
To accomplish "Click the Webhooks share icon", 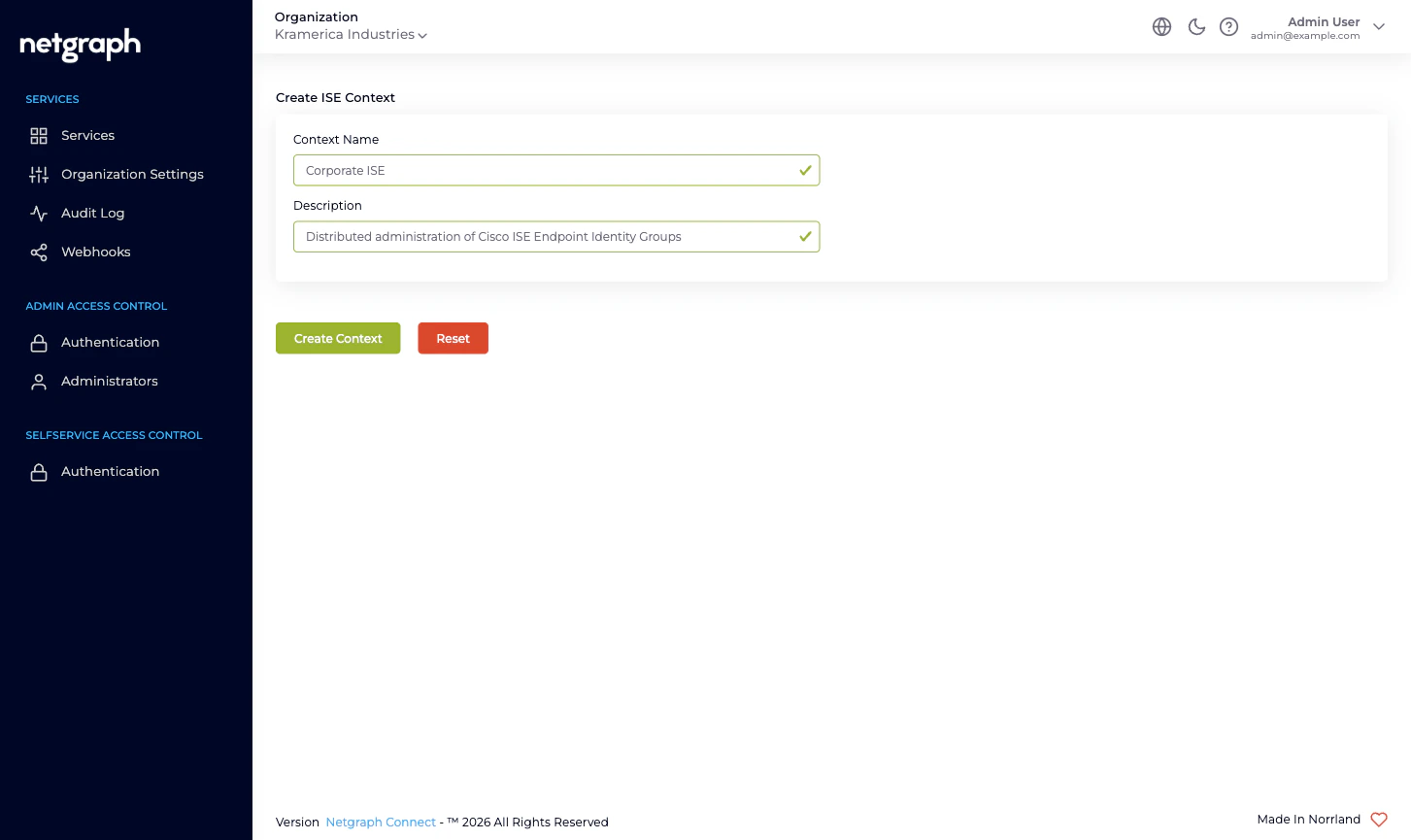I will [x=39, y=252].
